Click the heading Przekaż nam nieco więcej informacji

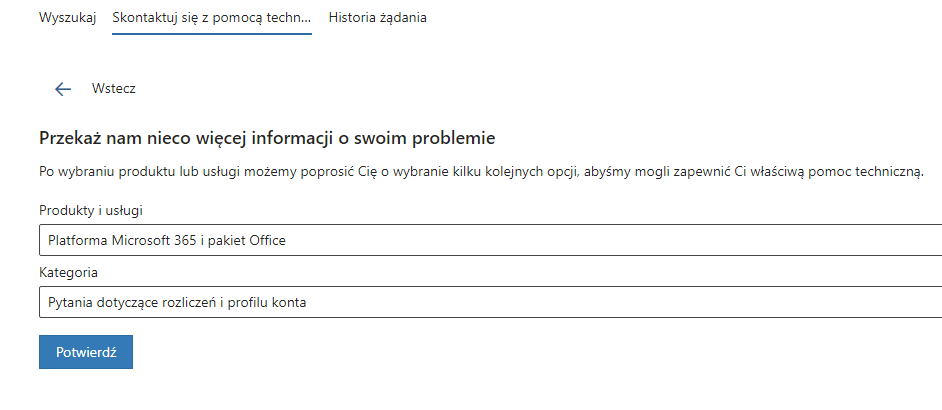[x=267, y=138]
